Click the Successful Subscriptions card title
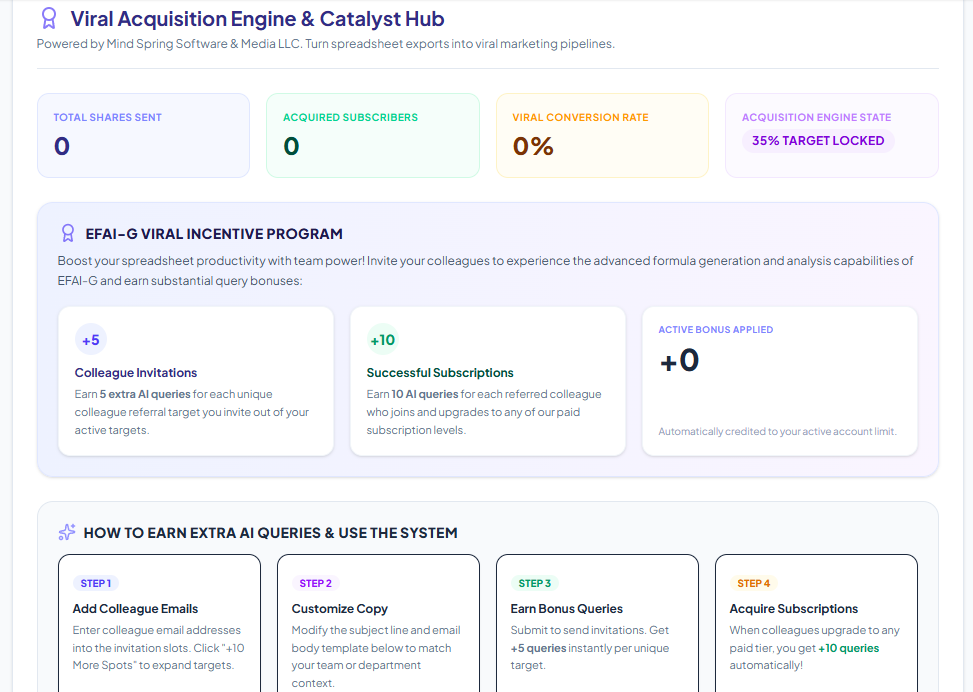Screen dimensions: 973x692 440,372
